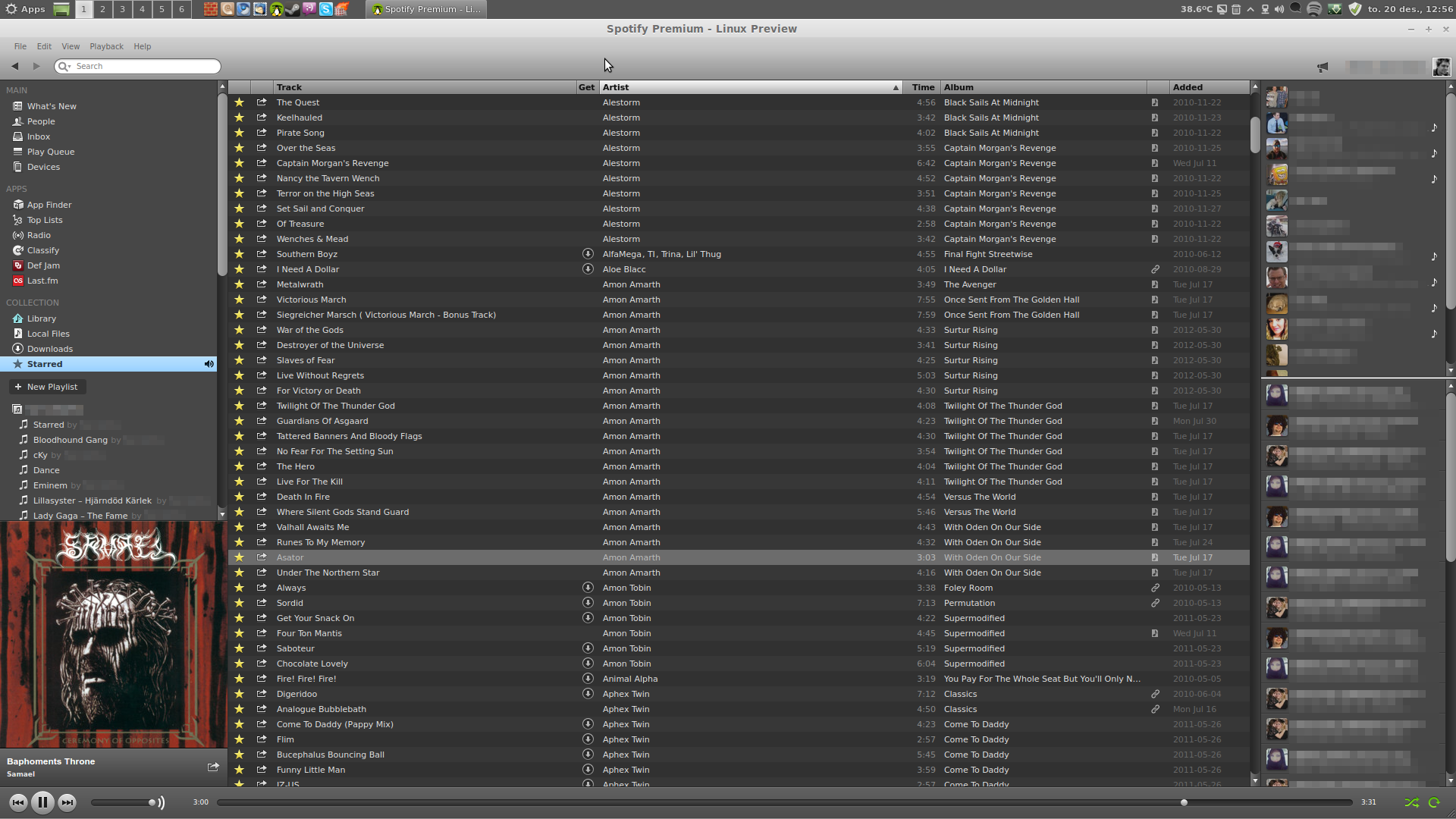This screenshot has width=1456, height=819.
Task: Unstar the track Metalwrath
Action: [x=239, y=284]
